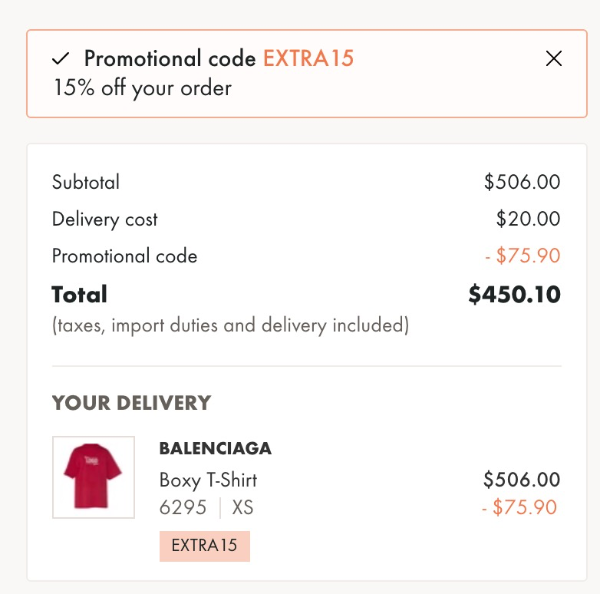Screen dimensions: 600x594
Task: Click the Delivery cost $20.00 value
Action: pyautogui.click(x=528, y=219)
